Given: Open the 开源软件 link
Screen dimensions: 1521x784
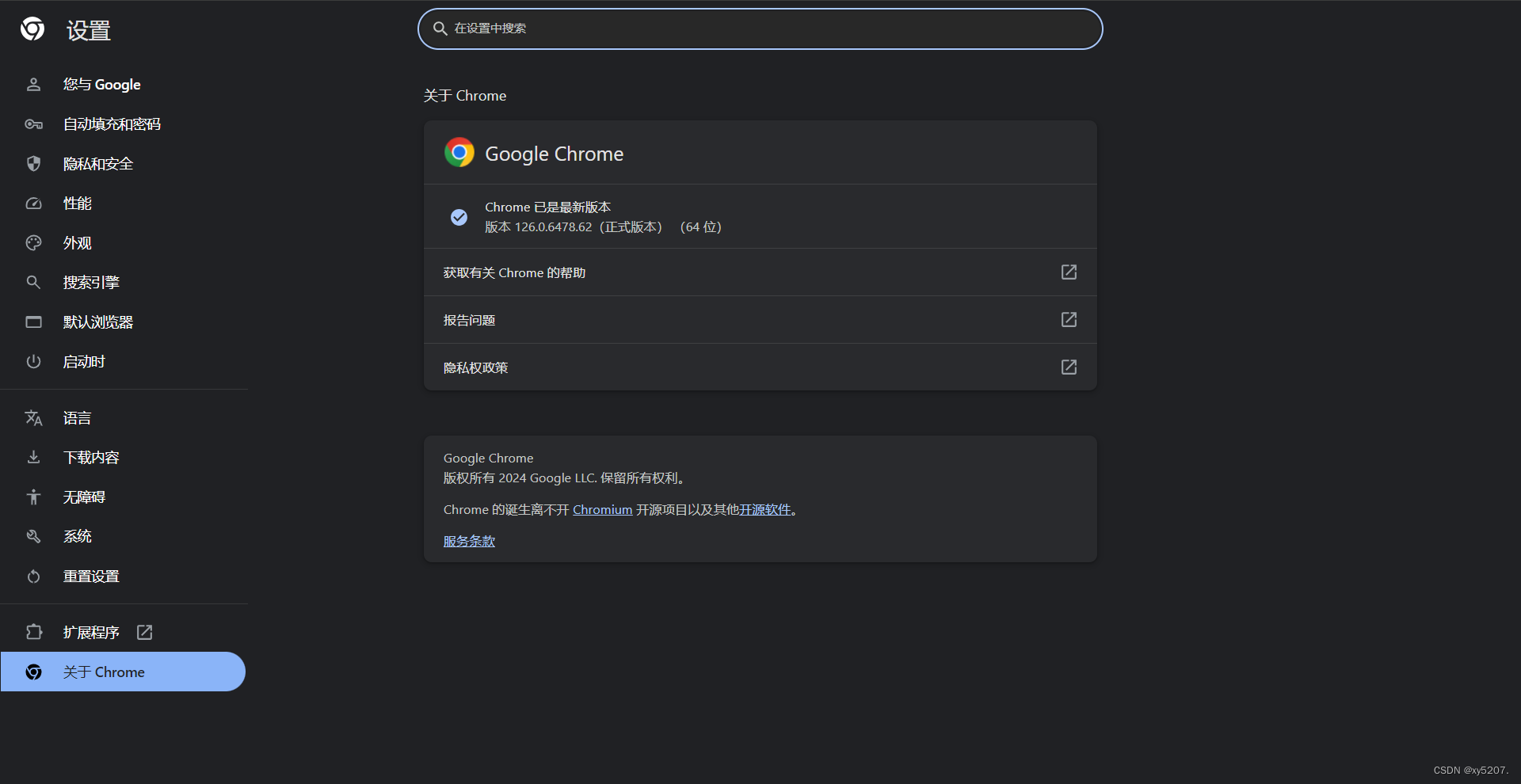Looking at the screenshot, I should pyautogui.click(x=765, y=509).
